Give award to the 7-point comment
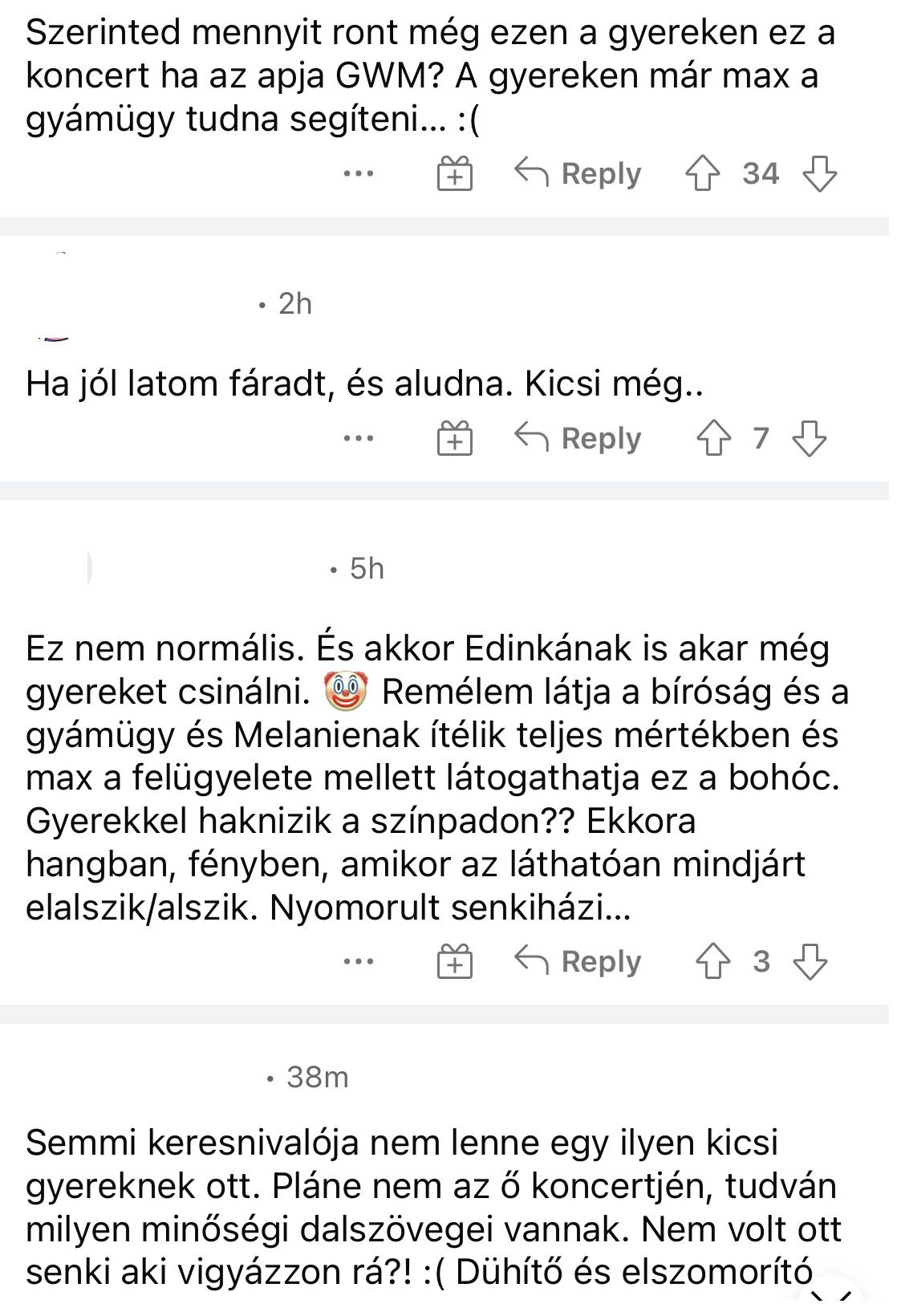The height and width of the screenshot is (1316, 905). 455,439
